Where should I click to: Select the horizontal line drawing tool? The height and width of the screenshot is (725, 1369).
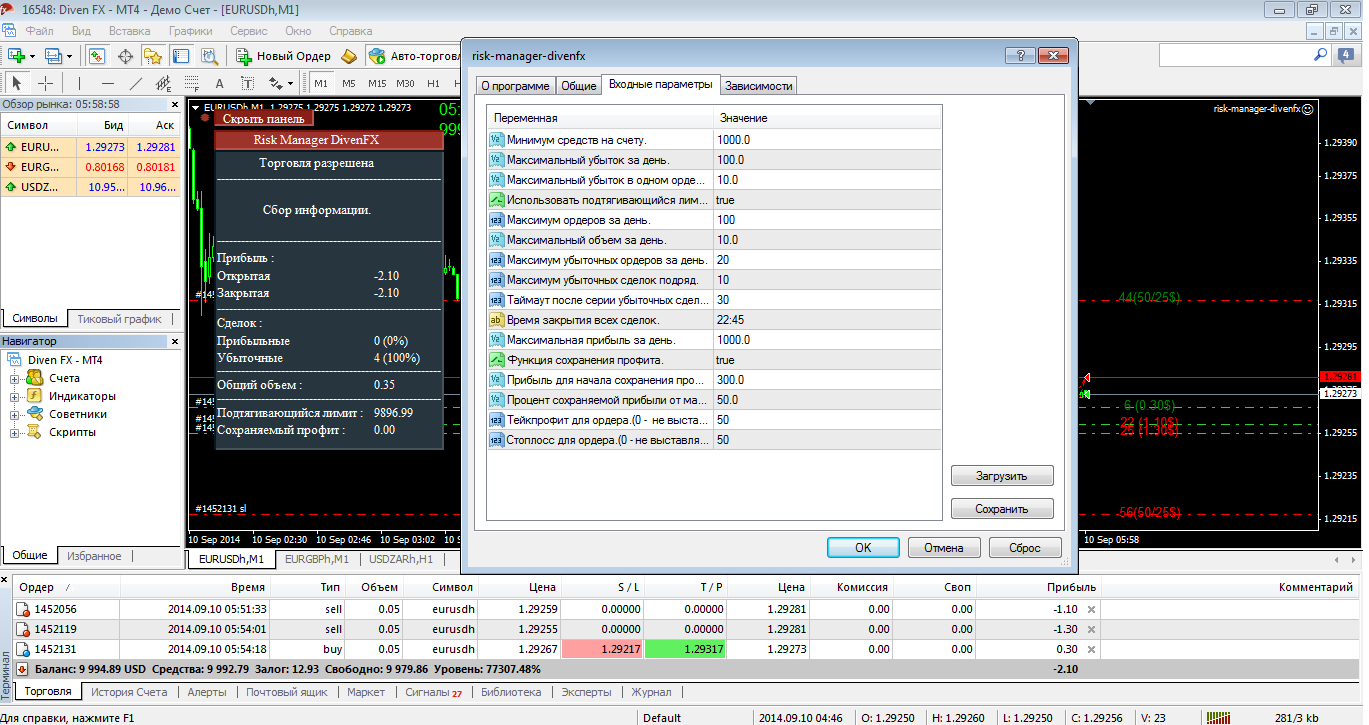coord(108,83)
